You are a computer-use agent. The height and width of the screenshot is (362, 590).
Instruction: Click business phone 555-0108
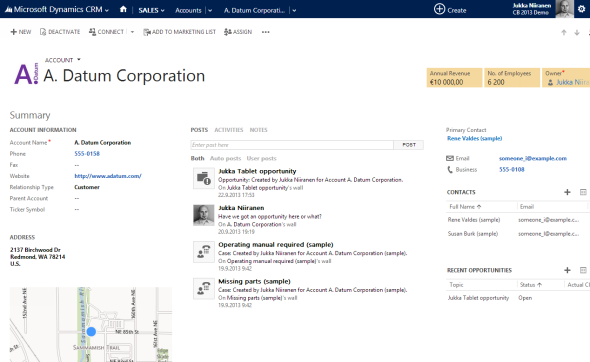click(x=512, y=170)
